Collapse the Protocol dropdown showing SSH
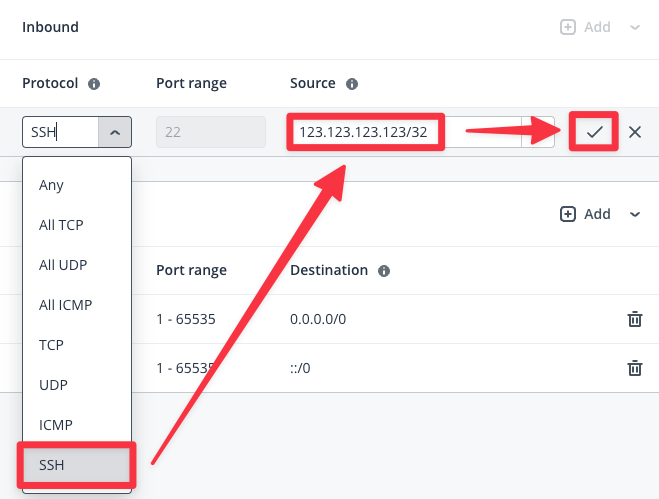Screen dimensions: 659x499 [x=114, y=132]
